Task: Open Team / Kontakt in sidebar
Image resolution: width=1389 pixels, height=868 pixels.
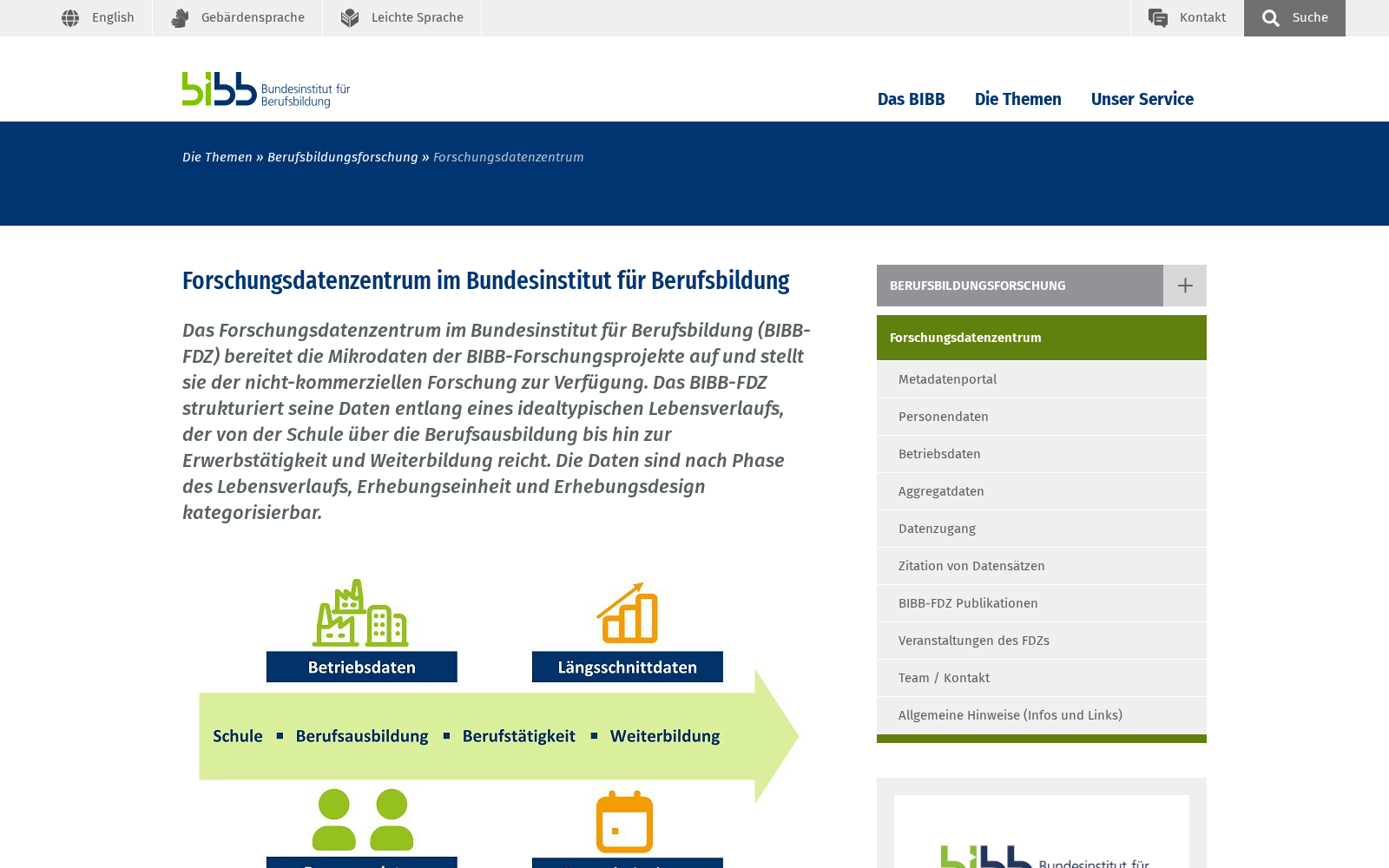Action: click(x=1042, y=678)
